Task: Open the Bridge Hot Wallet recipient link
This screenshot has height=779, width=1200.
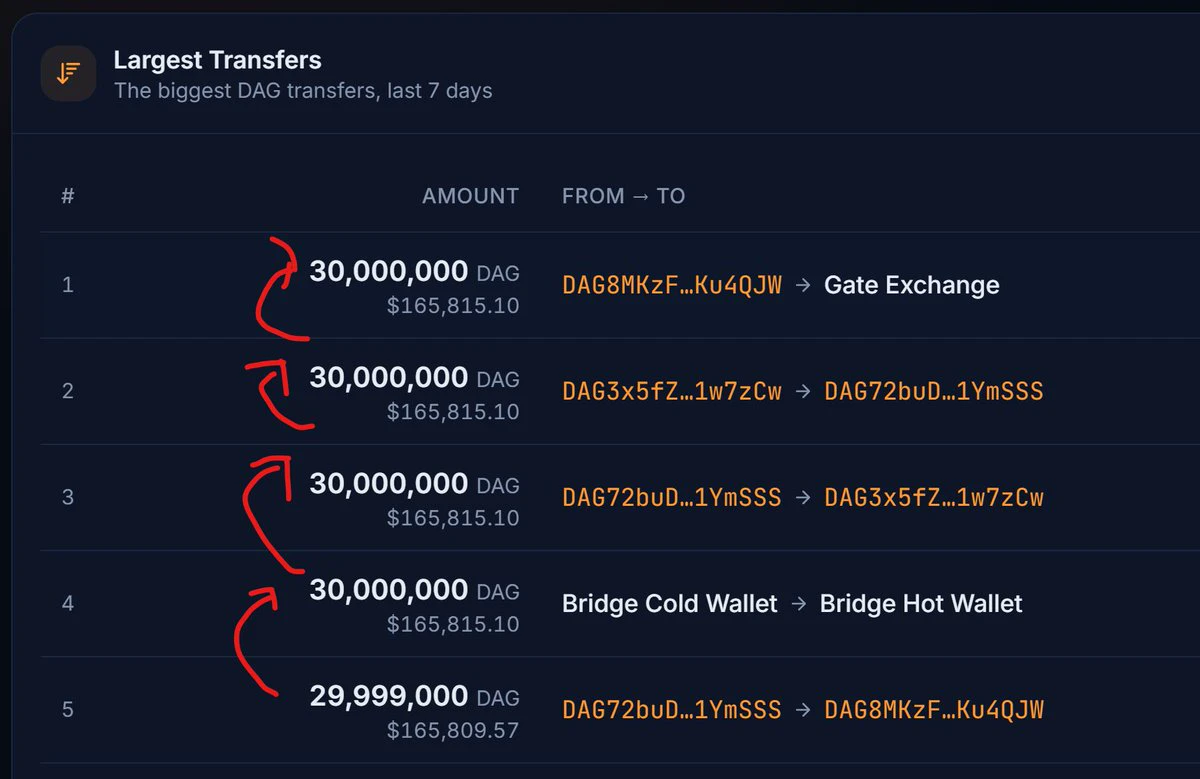Action: [x=921, y=603]
